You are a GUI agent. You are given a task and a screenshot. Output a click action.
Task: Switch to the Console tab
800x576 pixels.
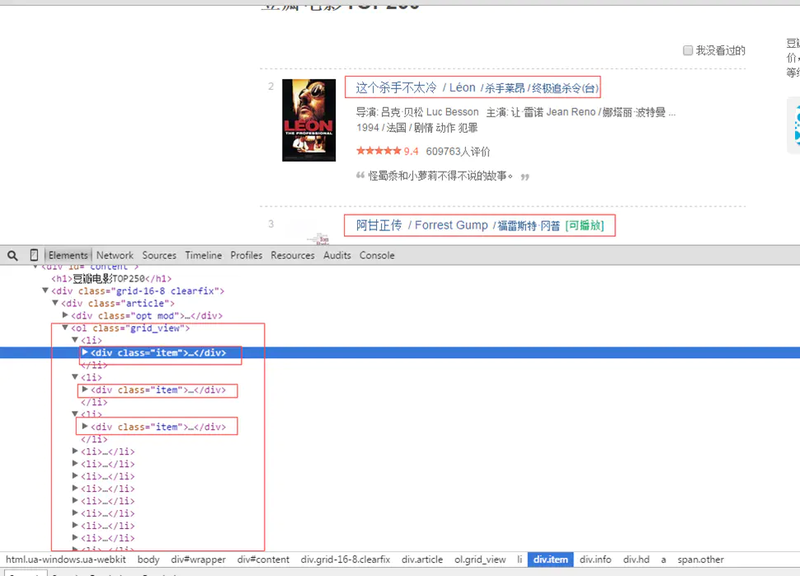click(377, 255)
